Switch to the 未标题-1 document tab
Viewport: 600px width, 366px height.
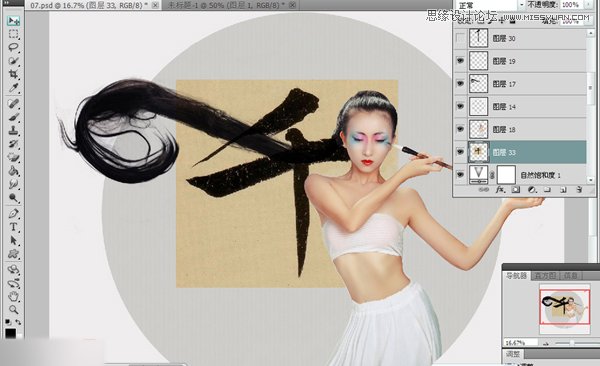[227, 5]
